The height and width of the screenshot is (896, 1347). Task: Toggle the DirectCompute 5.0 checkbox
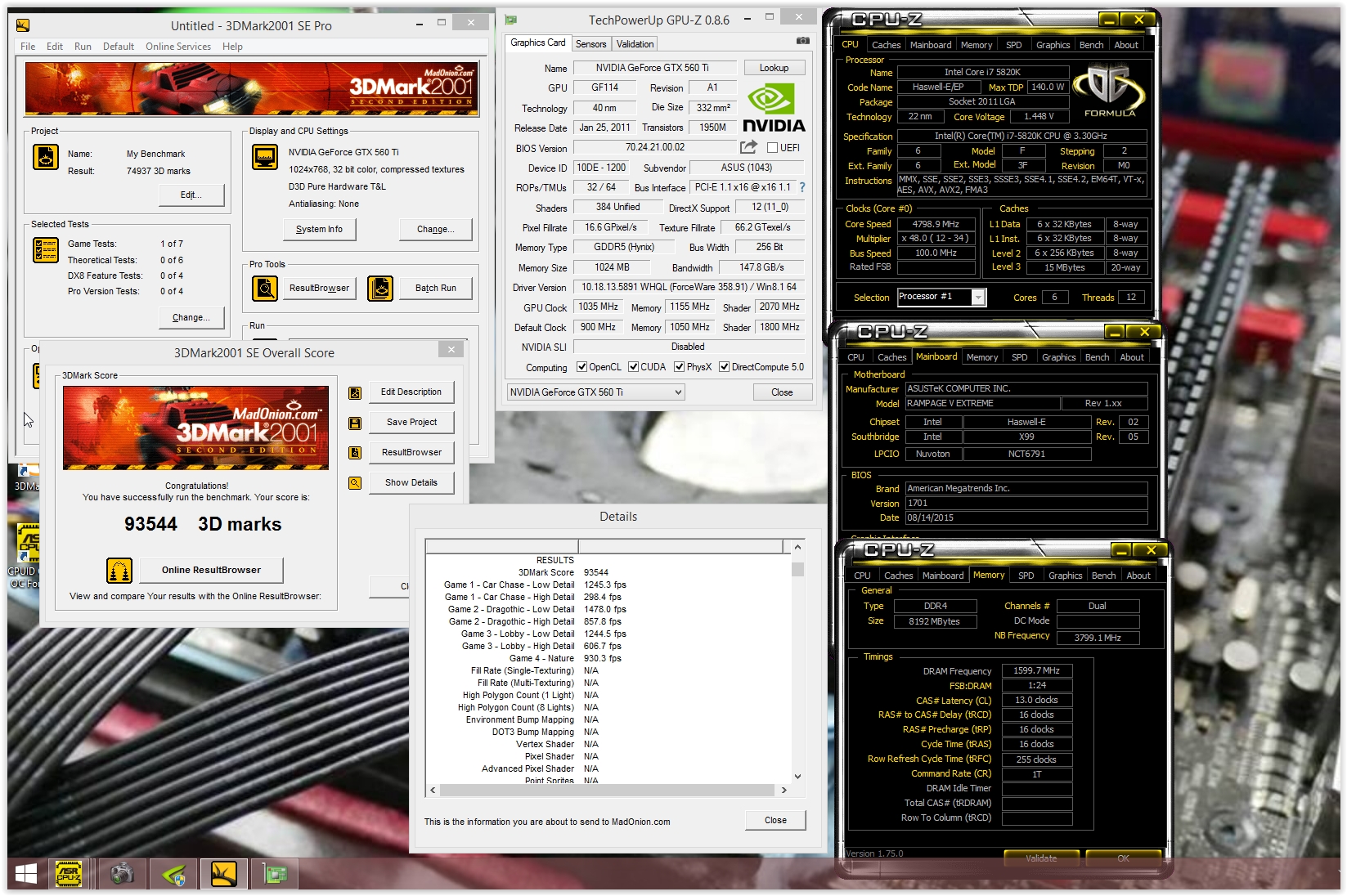[x=724, y=367]
